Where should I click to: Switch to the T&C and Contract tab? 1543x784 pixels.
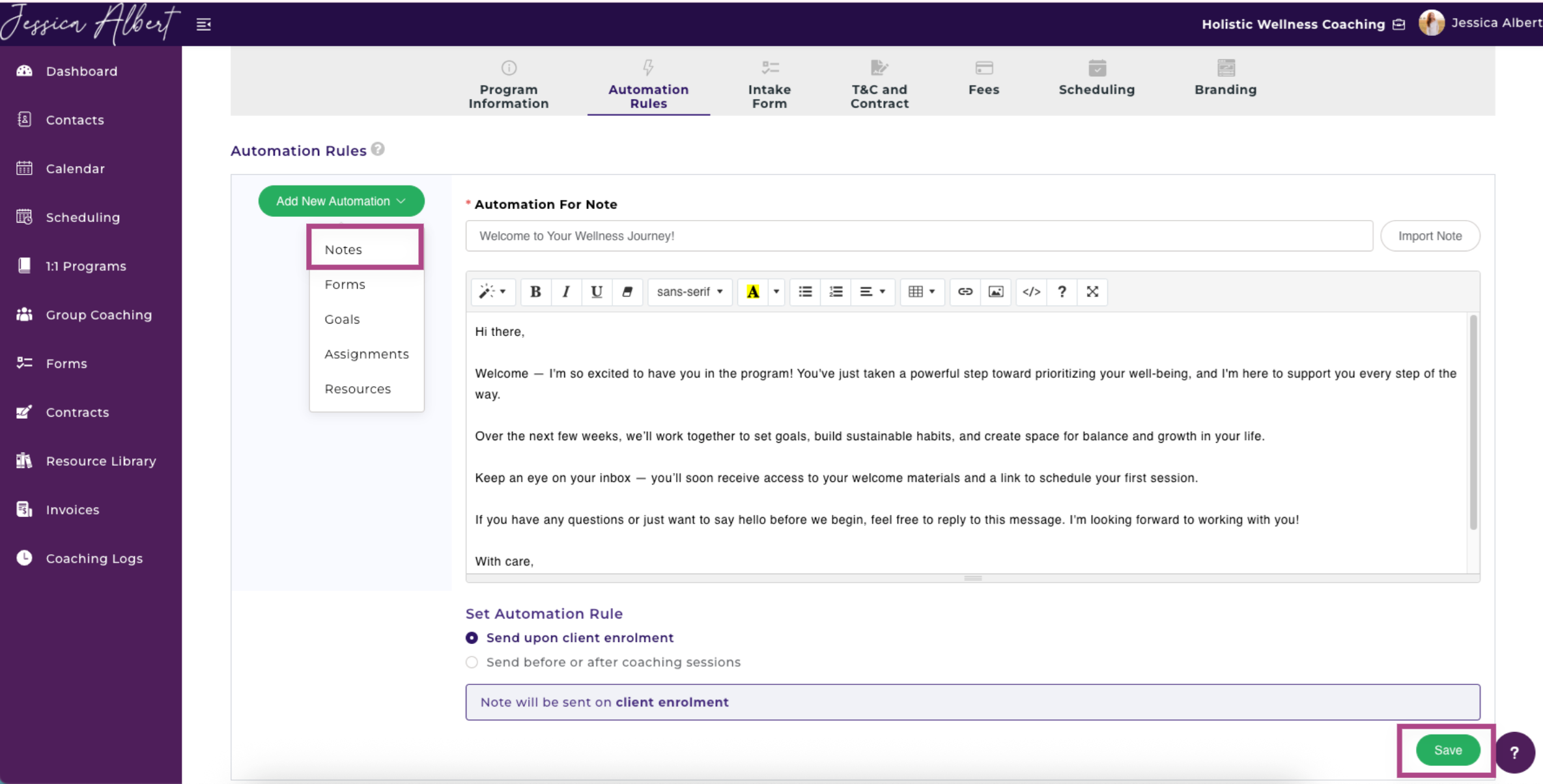click(879, 85)
